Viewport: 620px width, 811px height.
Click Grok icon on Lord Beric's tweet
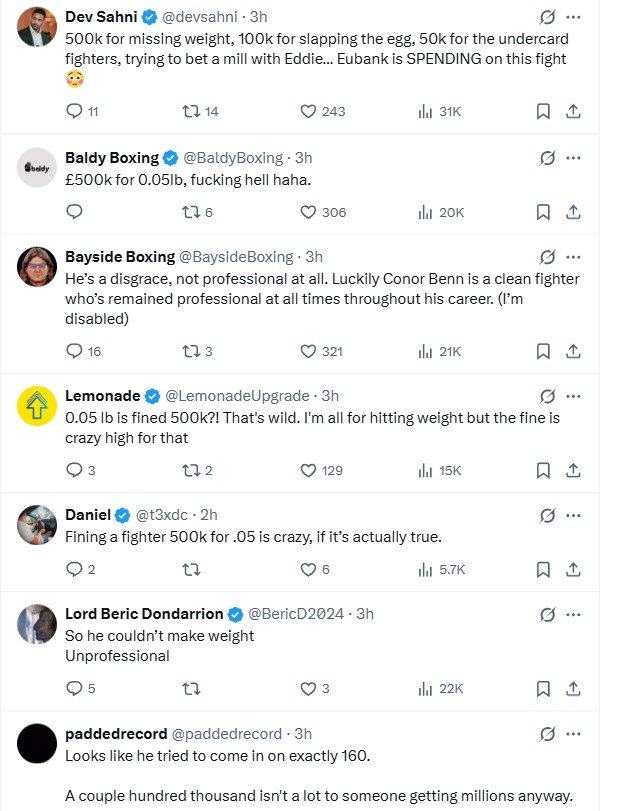click(547, 614)
